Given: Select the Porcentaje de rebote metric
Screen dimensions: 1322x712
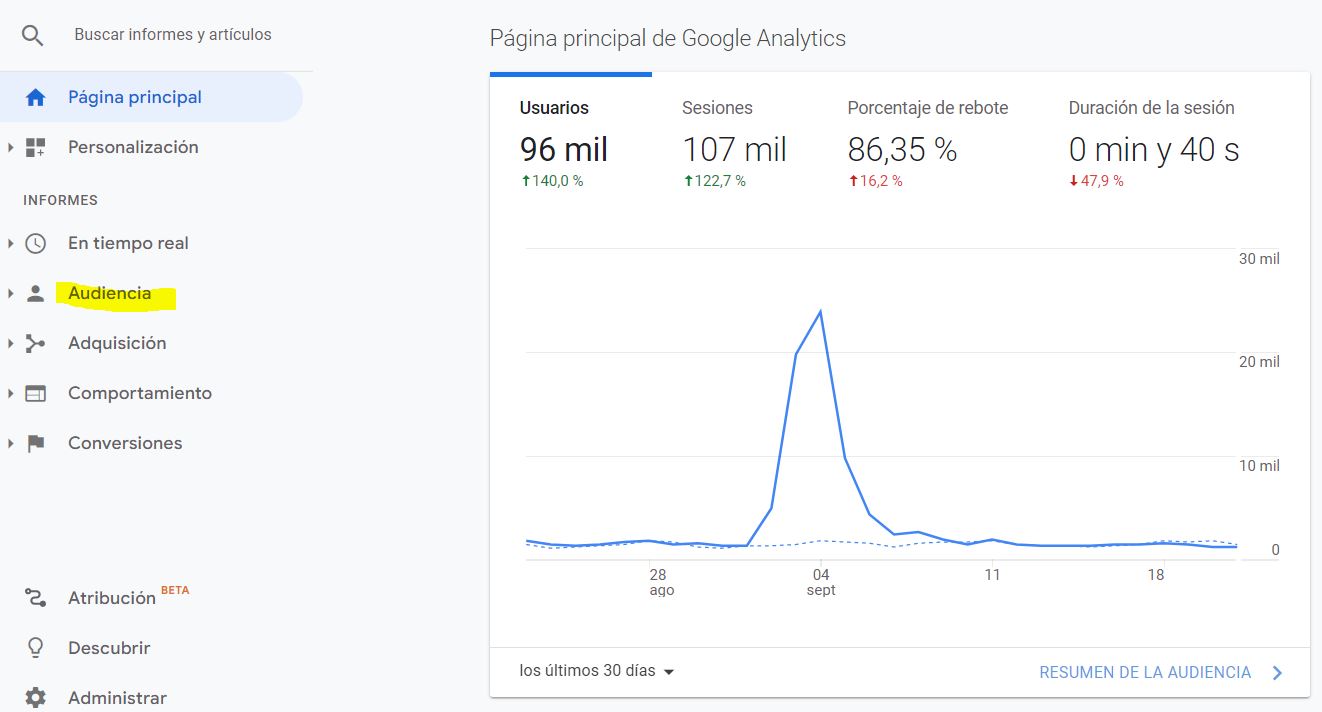Looking at the screenshot, I should [927, 108].
